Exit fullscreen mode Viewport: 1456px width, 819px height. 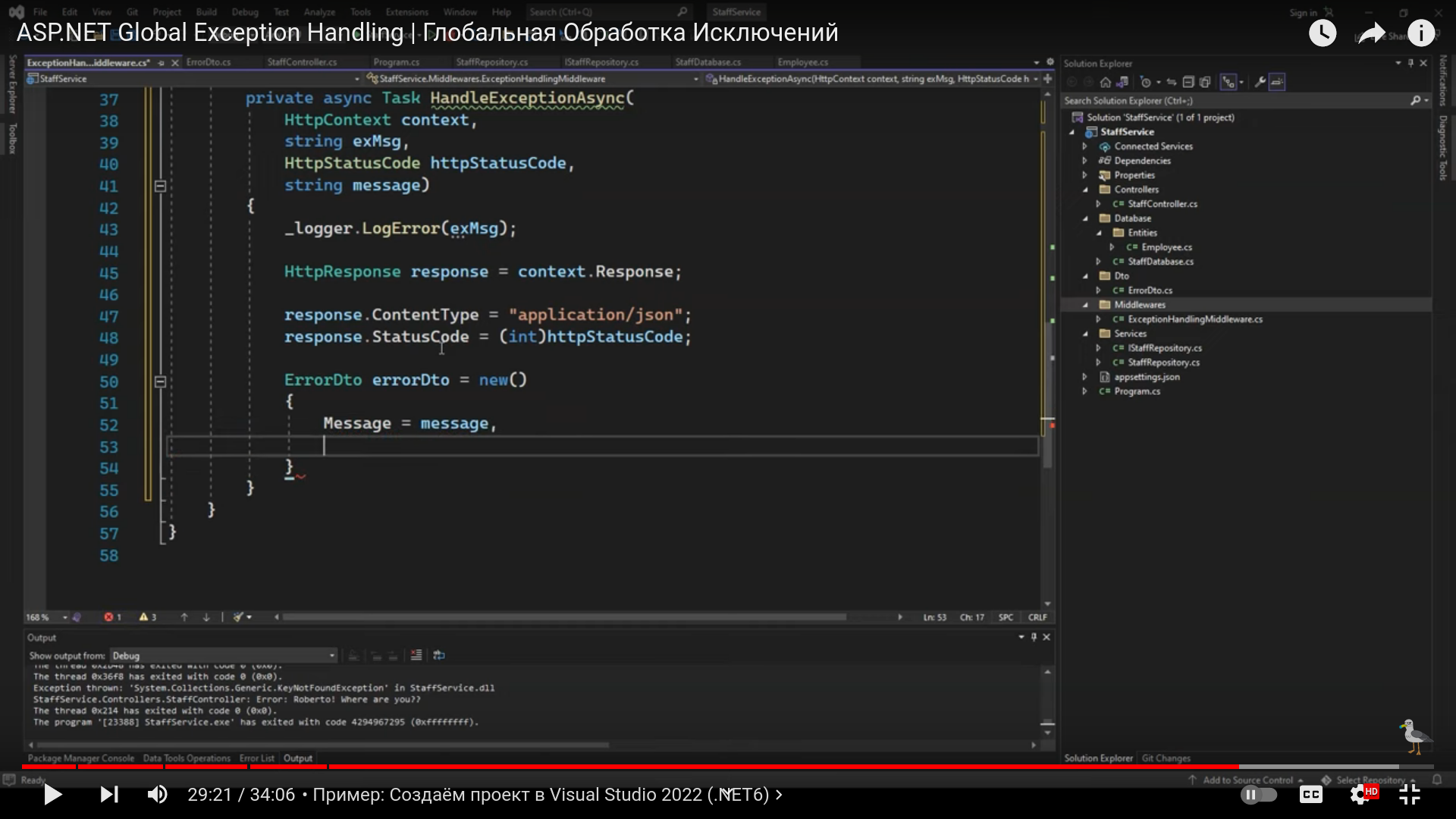(x=1410, y=794)
